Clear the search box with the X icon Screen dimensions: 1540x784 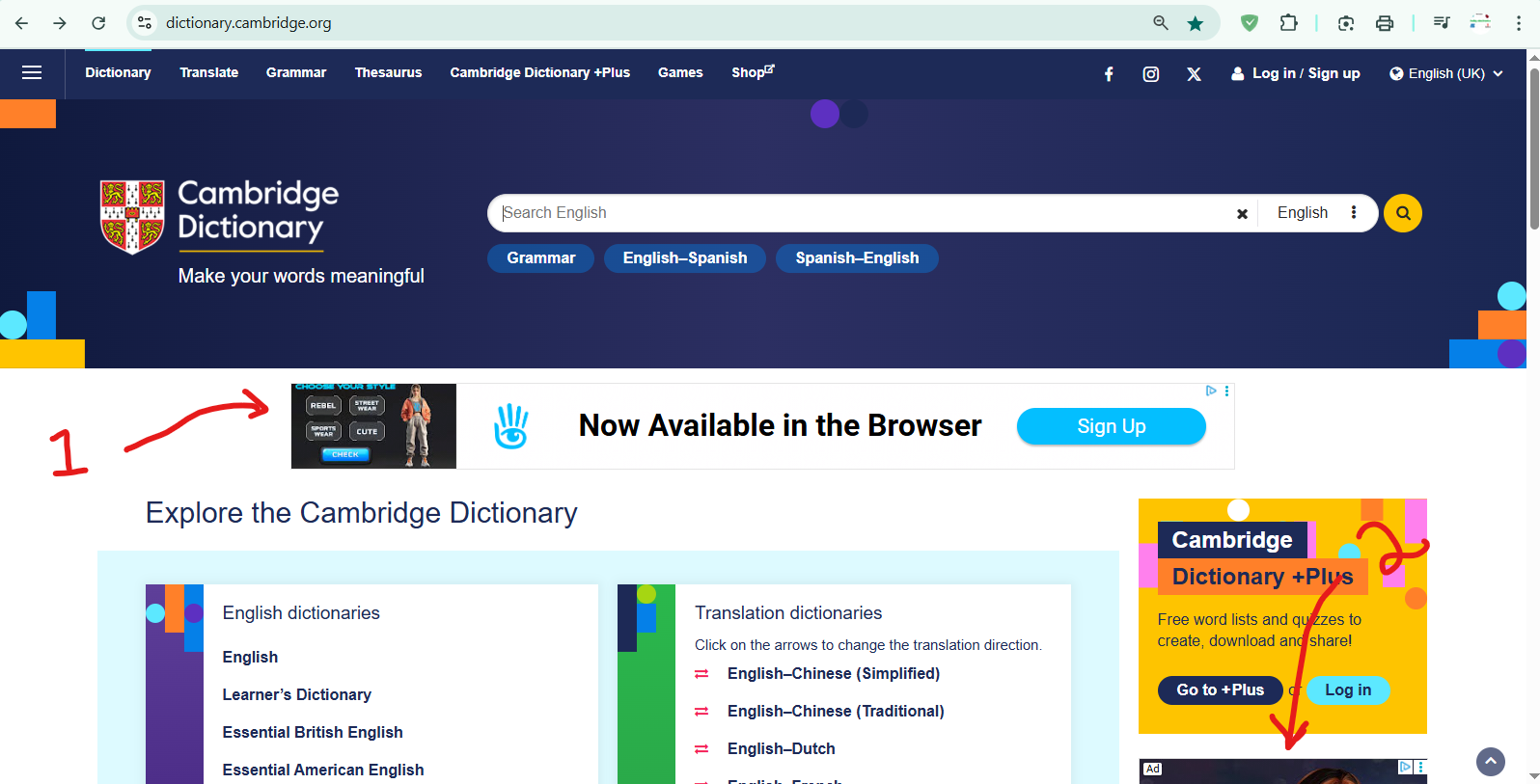point(1243,214)
